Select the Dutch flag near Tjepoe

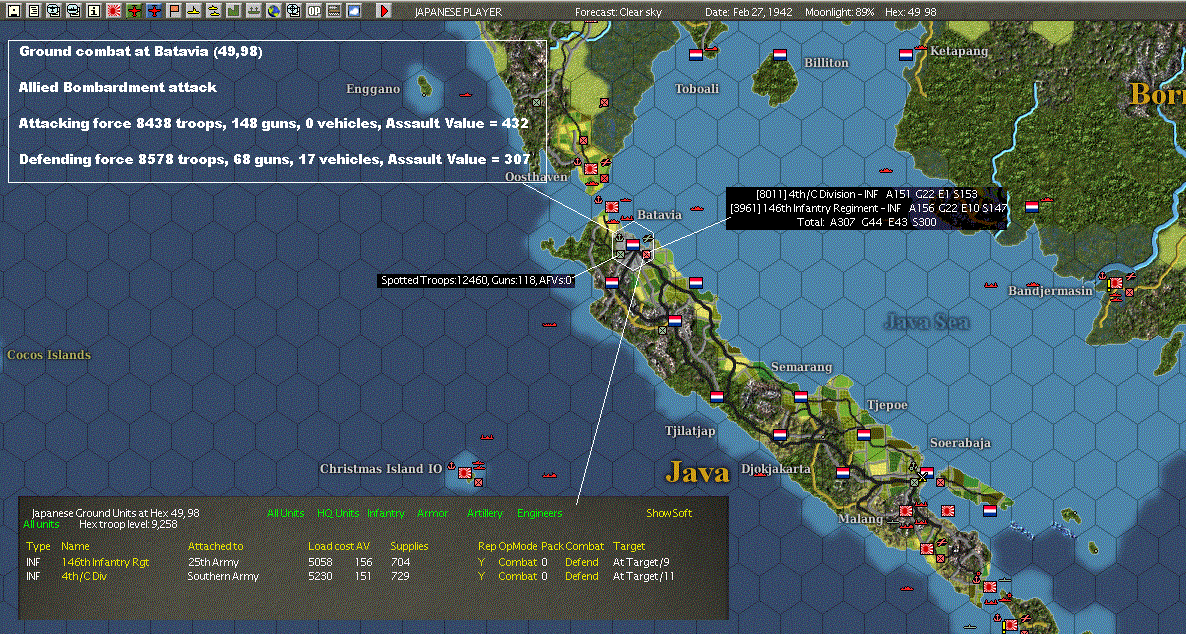pyautogui.click(x=863, y=434)
